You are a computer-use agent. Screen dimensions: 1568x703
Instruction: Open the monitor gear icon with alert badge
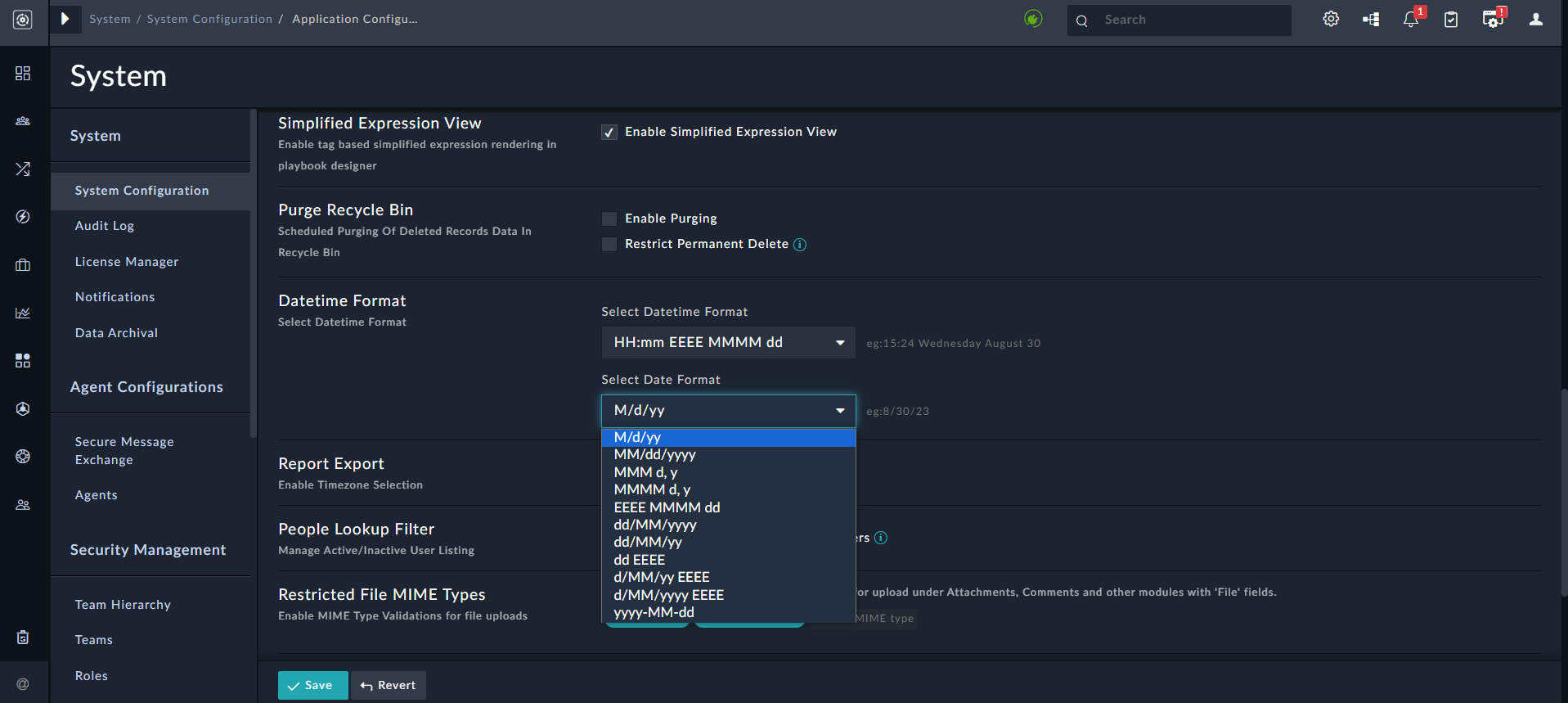[x=1493, y=19]
